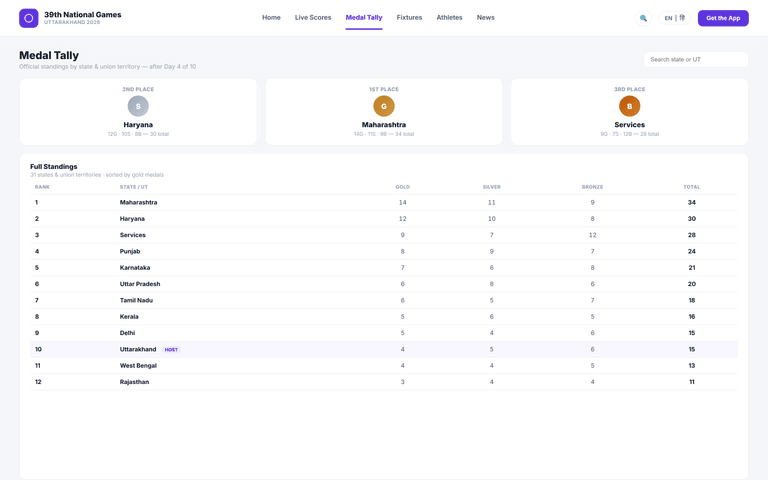Select the Delhi row name

pos(127,333)
